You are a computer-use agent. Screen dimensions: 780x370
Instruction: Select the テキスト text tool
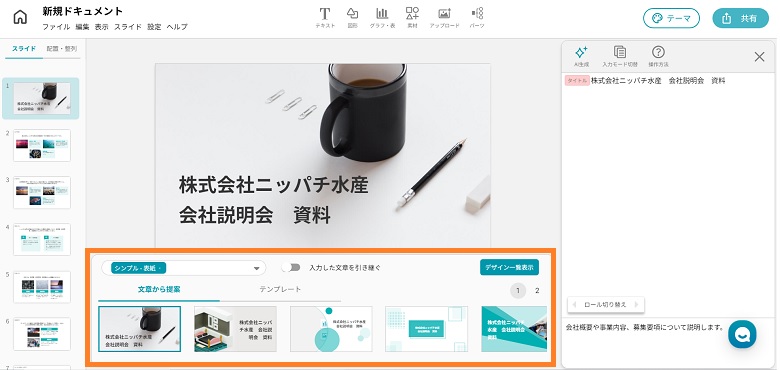pos(325,18)
